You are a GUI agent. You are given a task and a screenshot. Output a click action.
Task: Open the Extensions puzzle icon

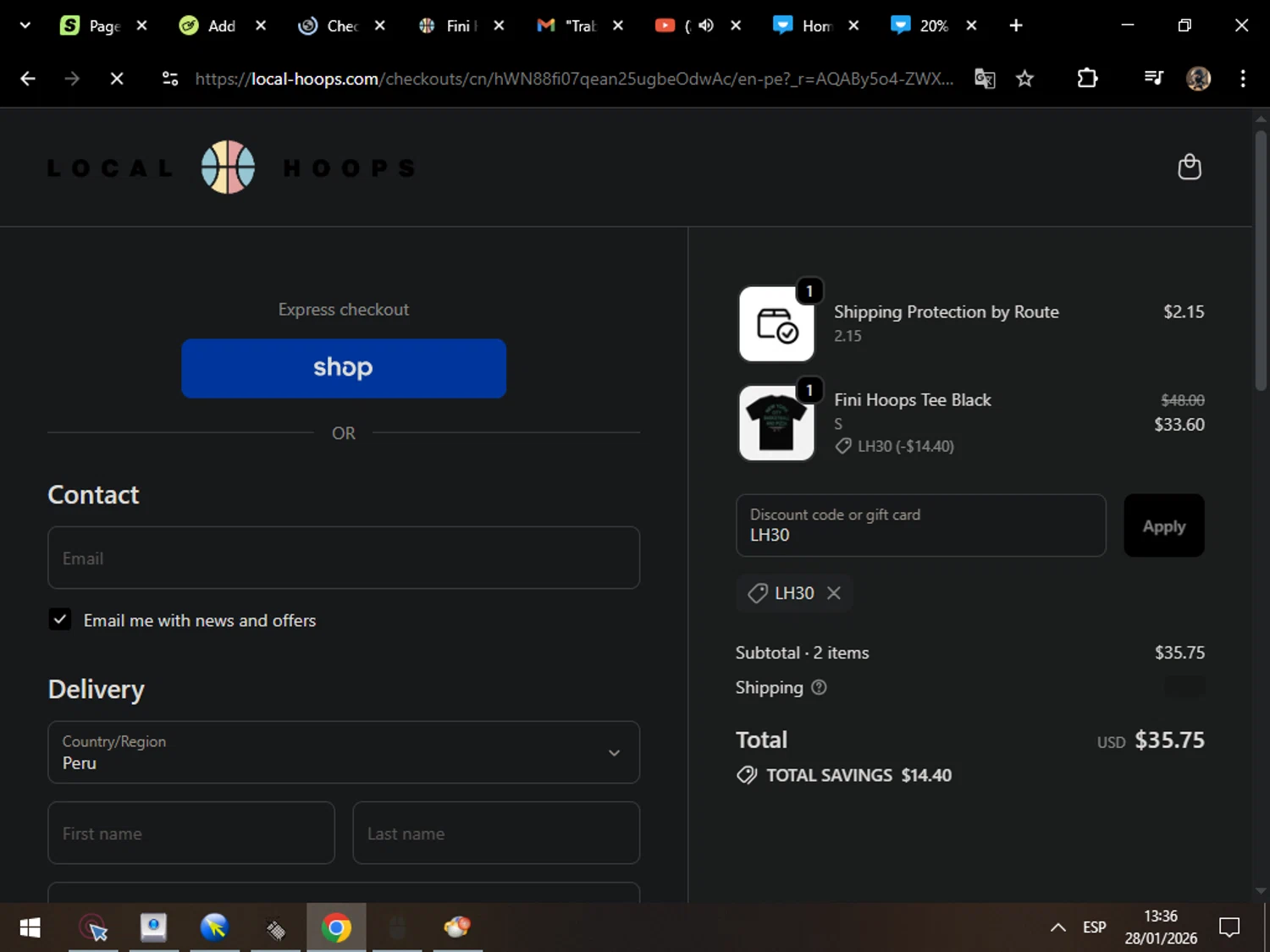tap(1087, 79)
